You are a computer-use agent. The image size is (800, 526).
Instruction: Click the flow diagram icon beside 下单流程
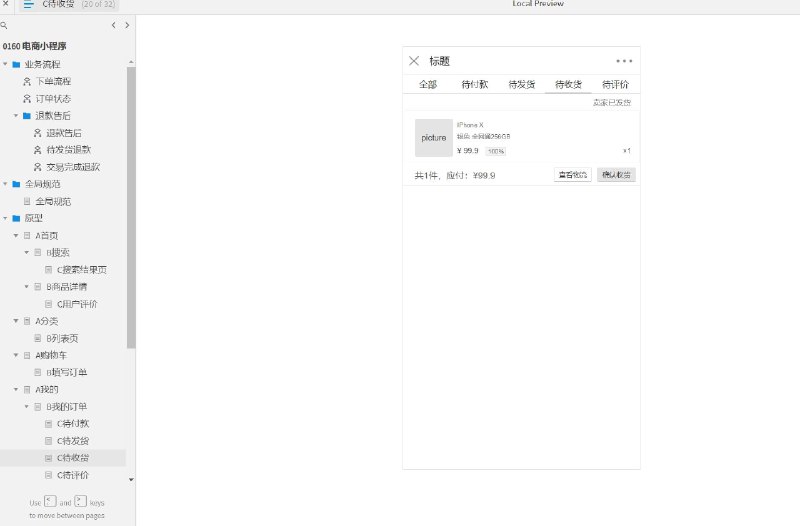point(27,82)
